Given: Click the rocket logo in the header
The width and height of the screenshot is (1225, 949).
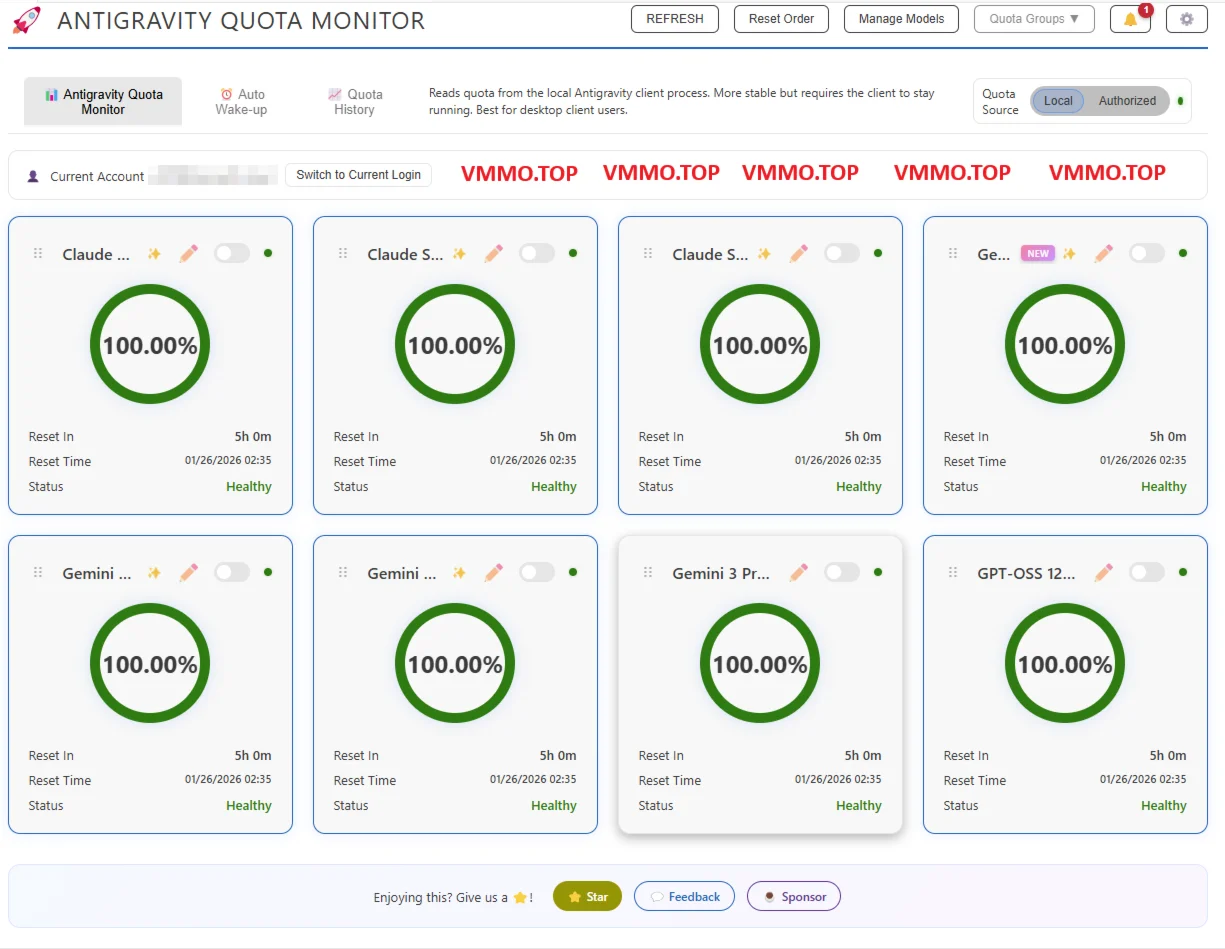Looking at the screenshot, I should coord(27,20).
